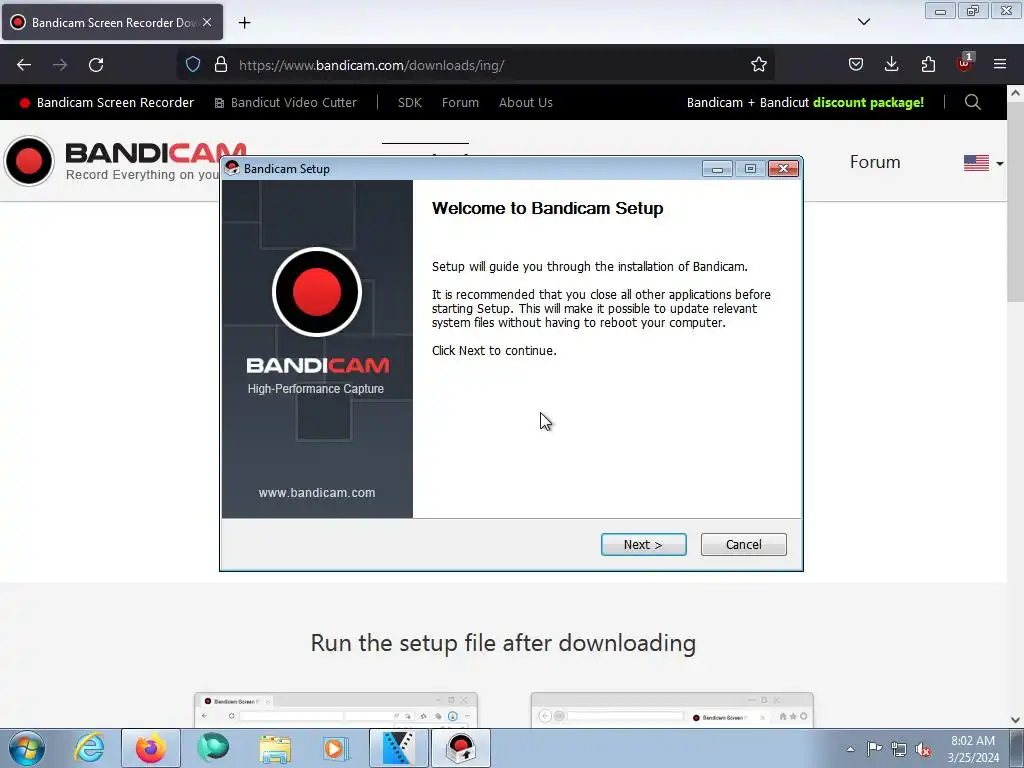The height and width of the screenshot is (768, 1024).
Task: Close the Bandicam Setup dialog
Action: pyautogui.click(x=783, y=169)
